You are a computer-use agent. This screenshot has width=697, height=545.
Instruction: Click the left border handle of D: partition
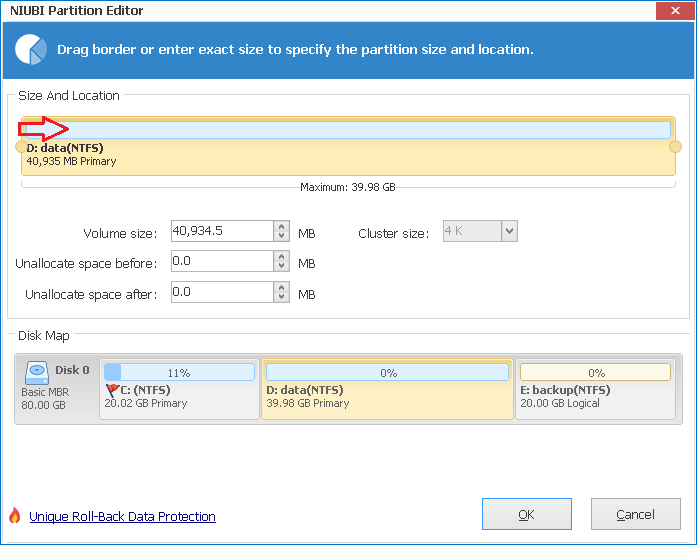(21, 146)
